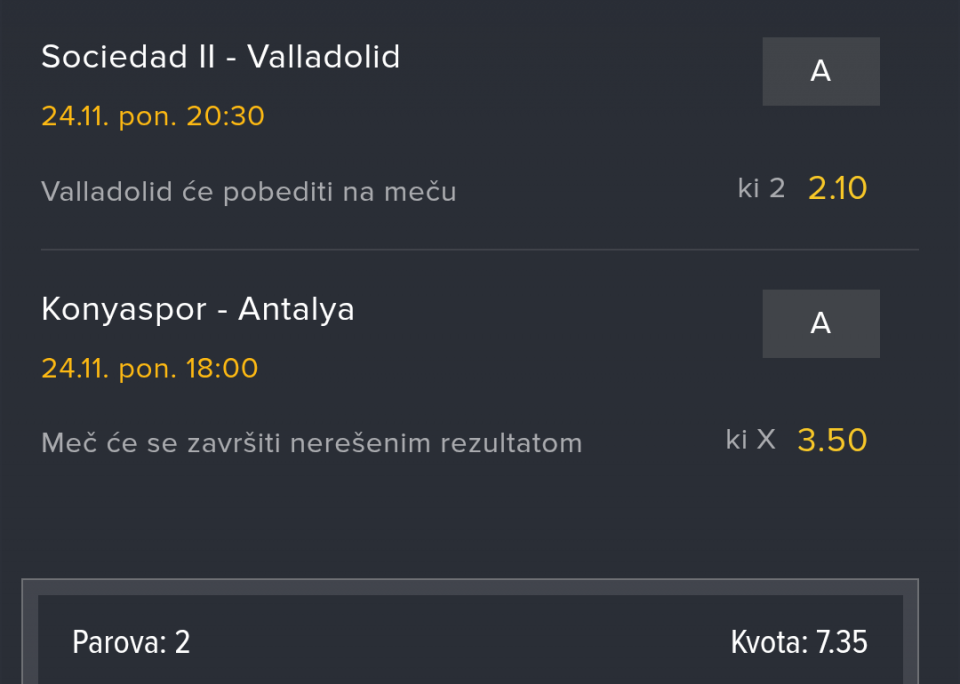
Task: Click the 20:30 kickoff time
Action: click(x=226, y=116)
